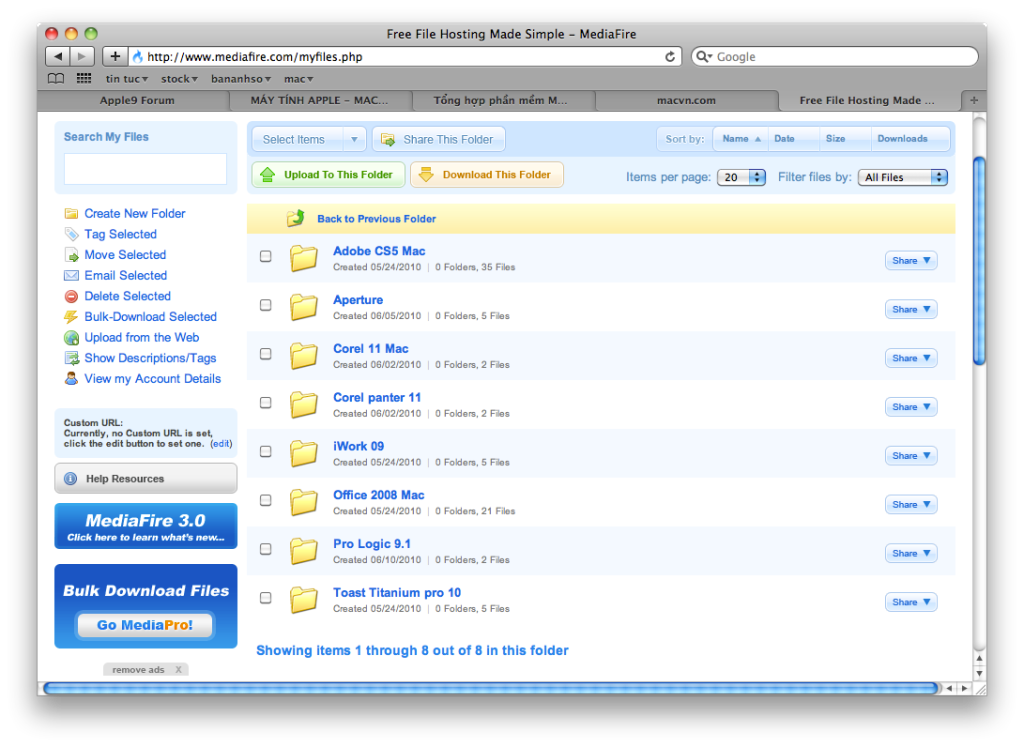
Task: Sort files by Date
Action: click(x=784, y=138)
